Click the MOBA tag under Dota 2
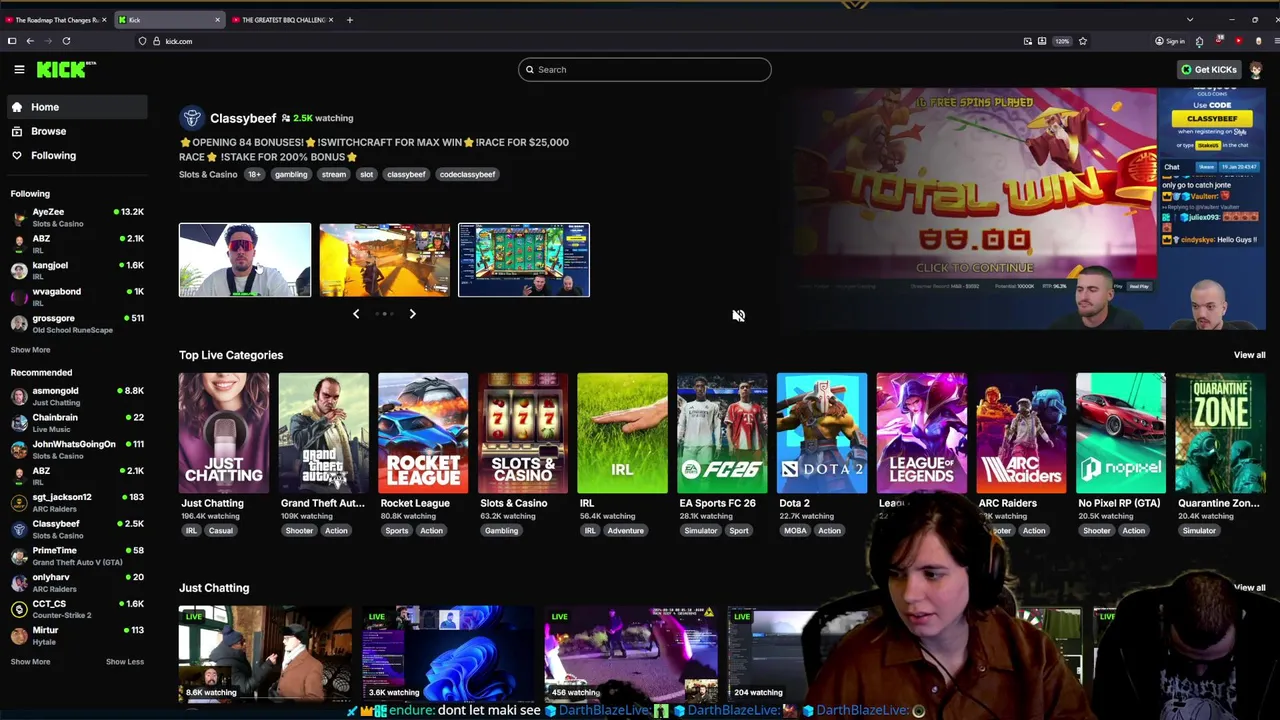Screen dimensions: 1280x720 point(795,531)
